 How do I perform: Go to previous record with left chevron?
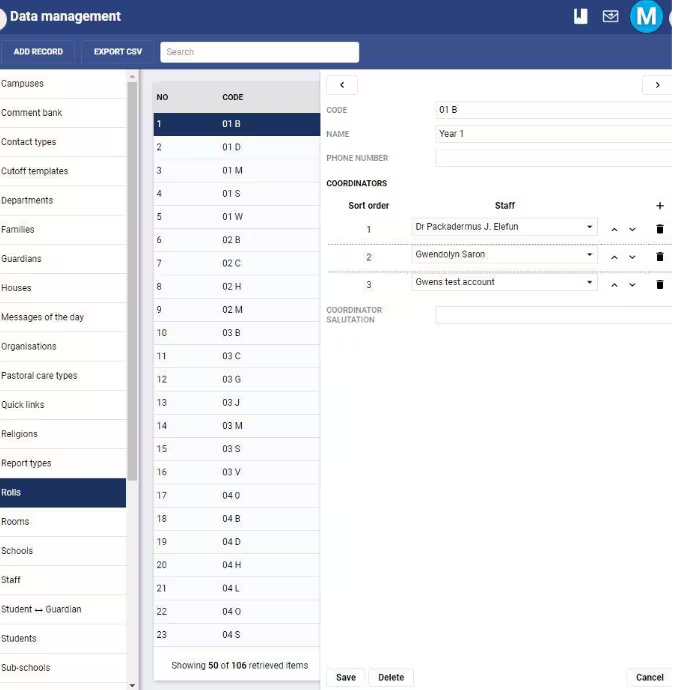342,85
